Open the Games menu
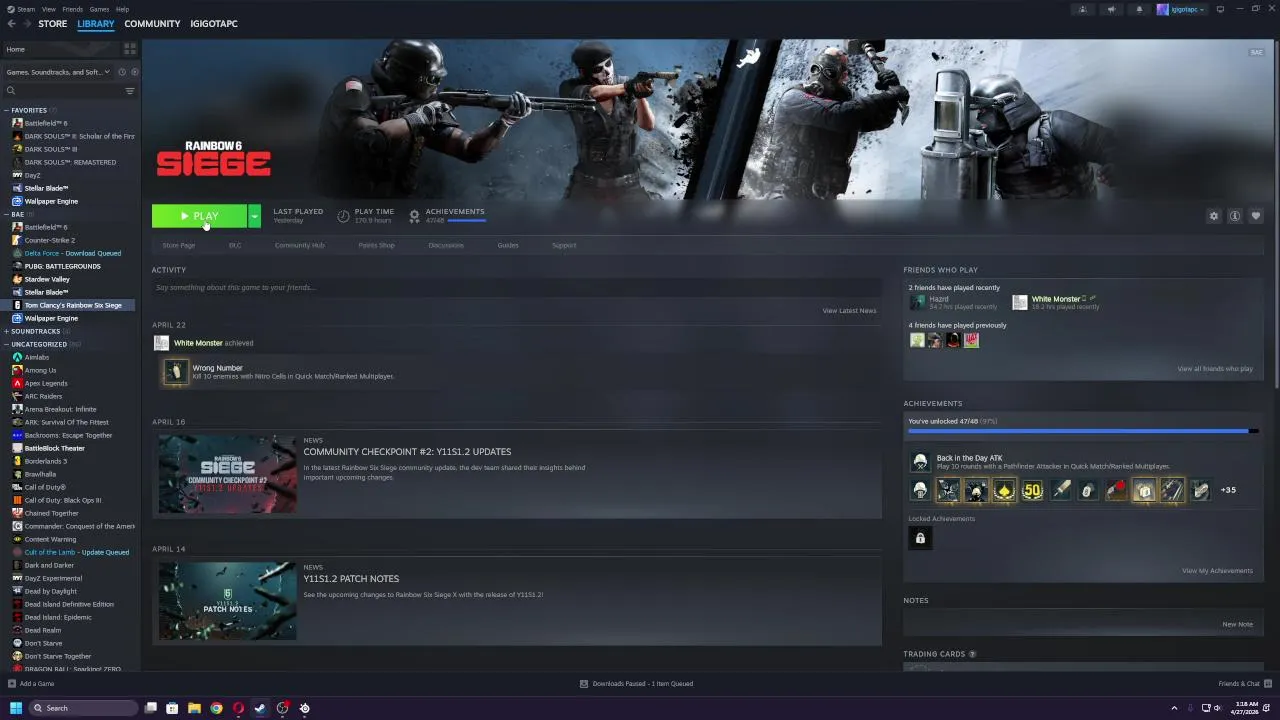Image resolution: width=1280 pixels, height=720 pixels. (x=99, y=9)
